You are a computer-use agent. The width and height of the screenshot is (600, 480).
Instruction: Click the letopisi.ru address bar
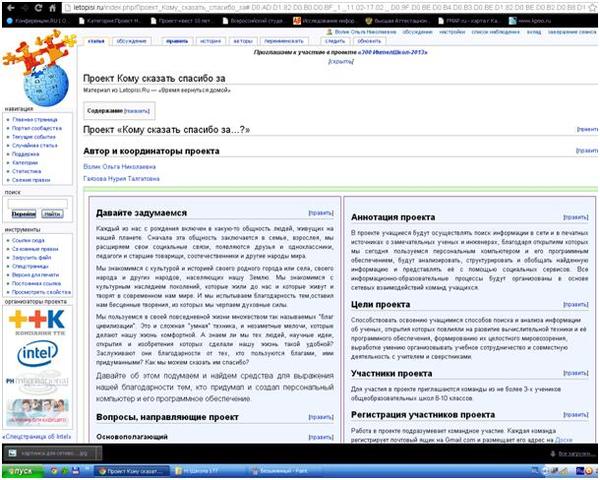[325, 7]
